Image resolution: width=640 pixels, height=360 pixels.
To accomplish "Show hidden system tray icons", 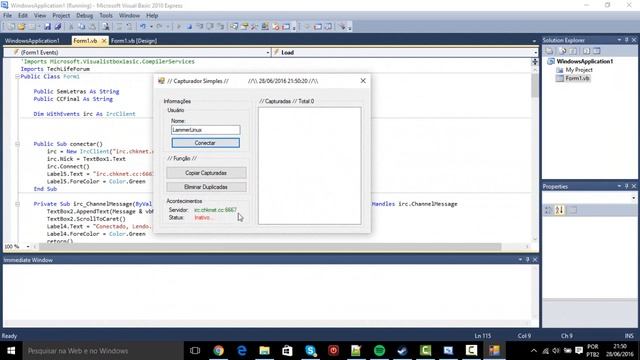I will tap(533, 351).
